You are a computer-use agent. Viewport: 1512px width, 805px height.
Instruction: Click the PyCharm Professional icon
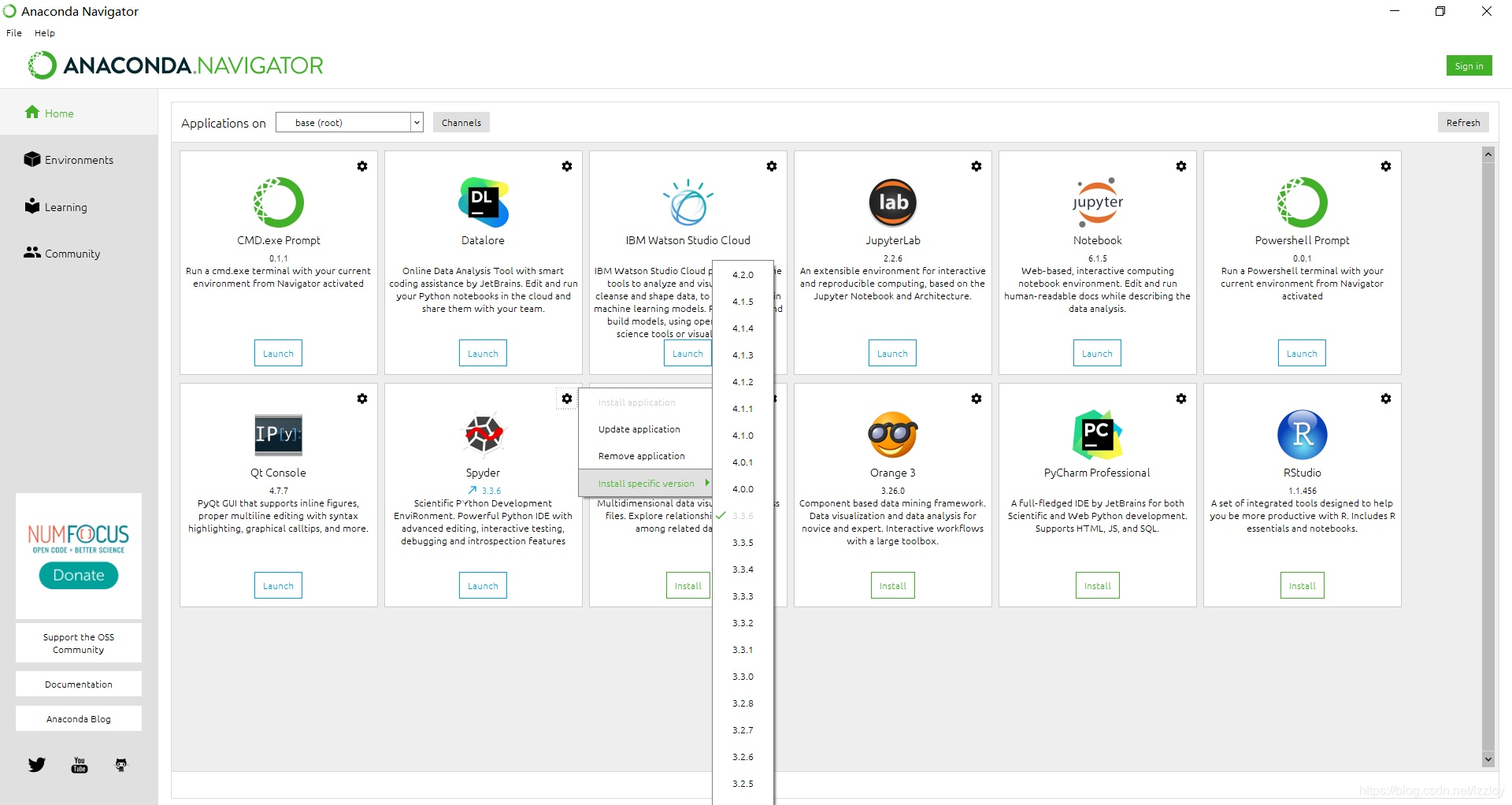tap(1098, 434)
